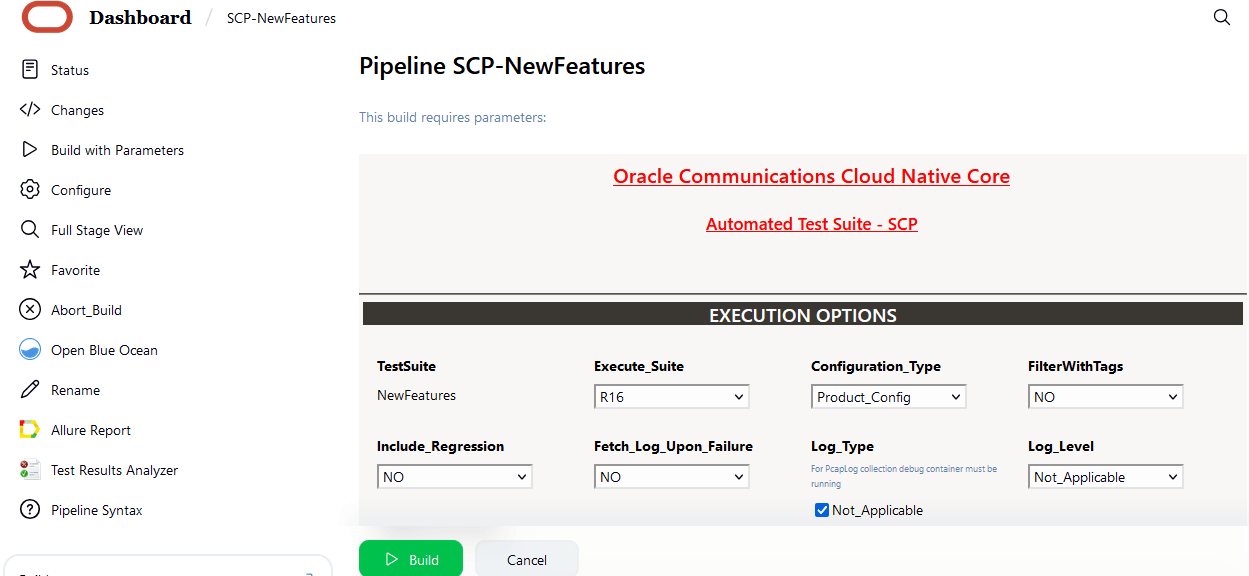Viewport: 1249px width, 576px height.
Task: Click the Rename pencil icon
Action: click(x=30, y=390)
